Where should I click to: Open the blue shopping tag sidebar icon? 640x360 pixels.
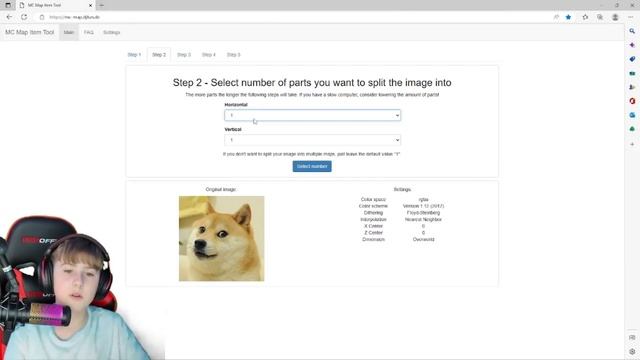632,59
